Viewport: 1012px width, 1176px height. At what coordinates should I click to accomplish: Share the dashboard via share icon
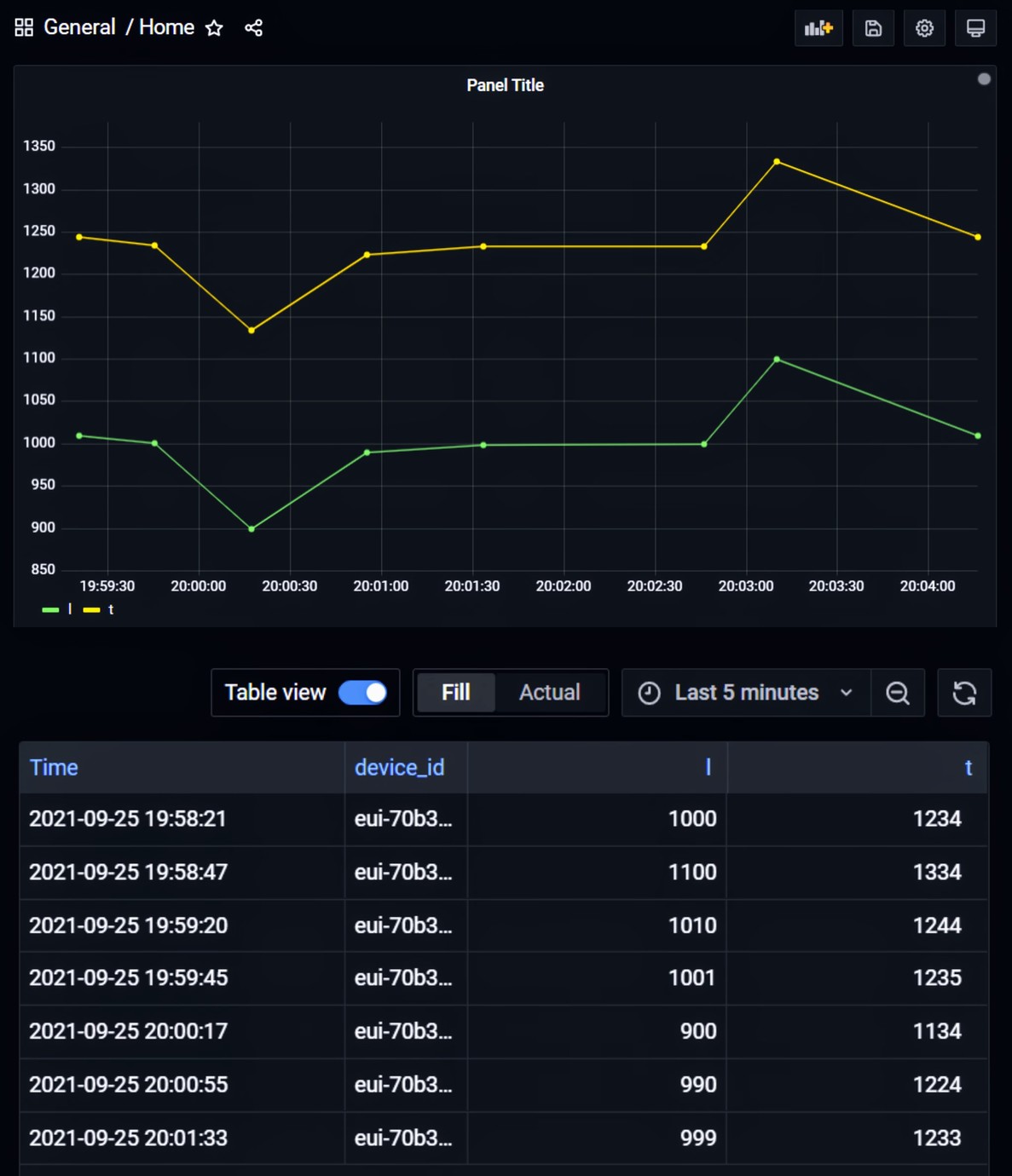tap(253, 28)
